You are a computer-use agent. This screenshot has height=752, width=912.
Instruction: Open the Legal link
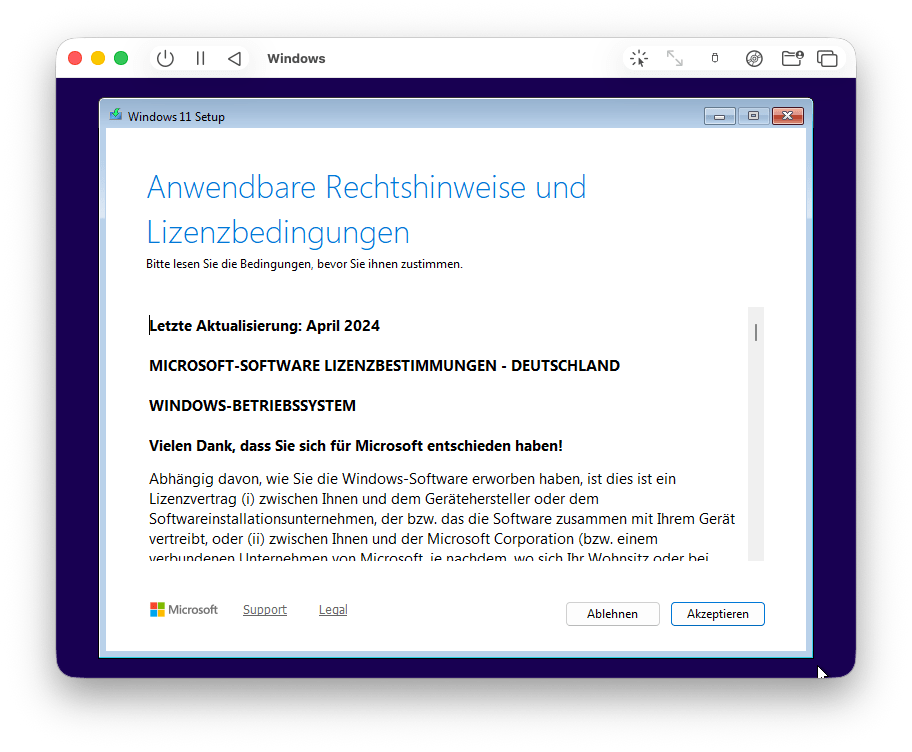tap(333, 610)
